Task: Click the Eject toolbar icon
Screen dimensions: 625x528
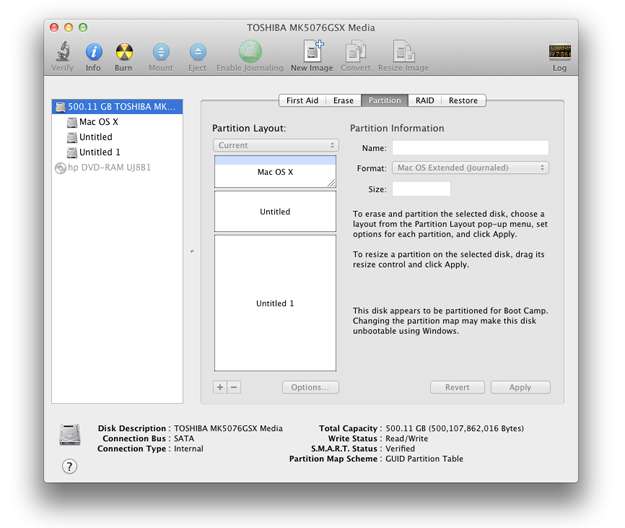Action: [x=198, y=52]
